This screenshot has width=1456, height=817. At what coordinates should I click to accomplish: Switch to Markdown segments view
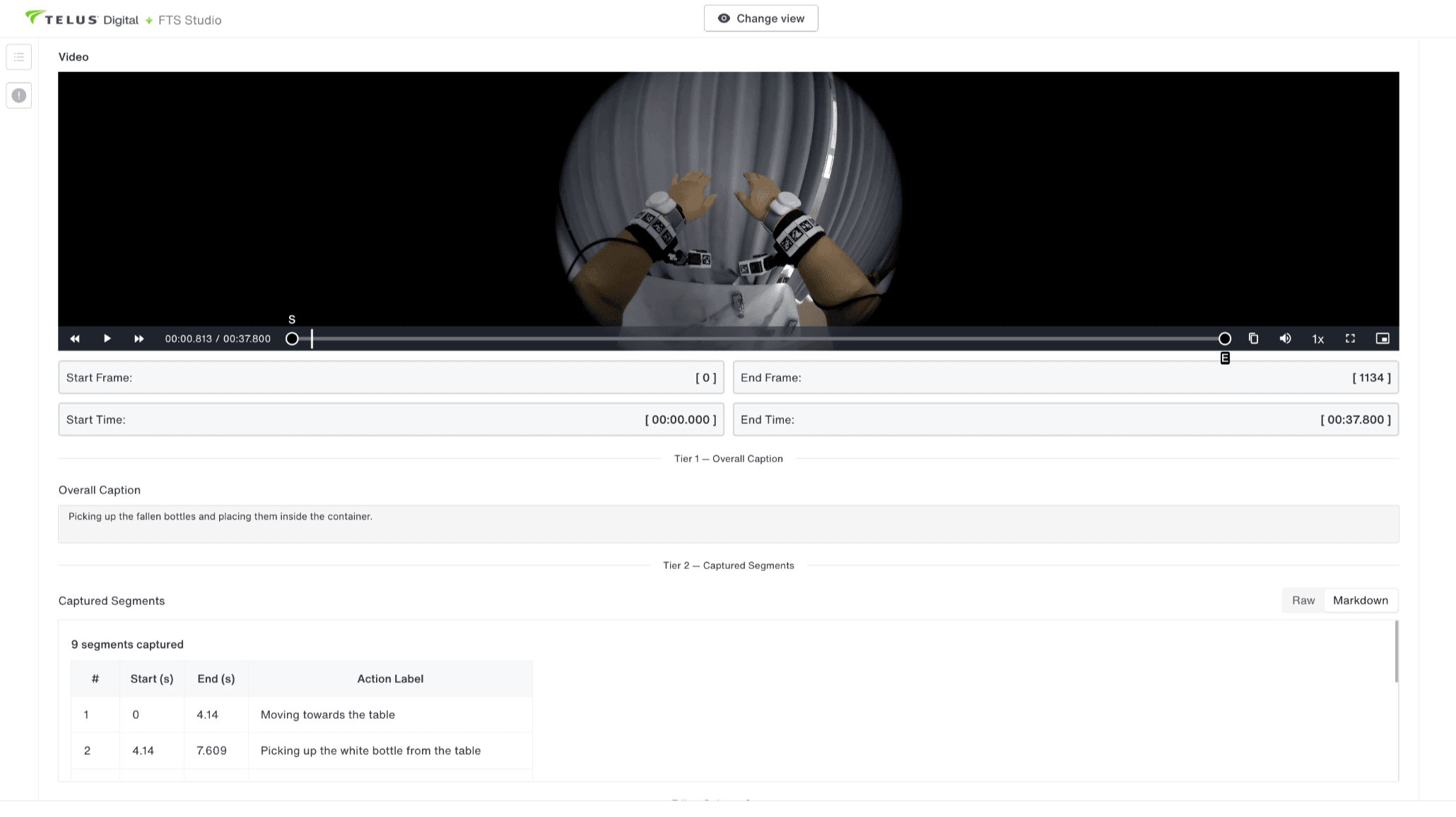point(1360,601)
